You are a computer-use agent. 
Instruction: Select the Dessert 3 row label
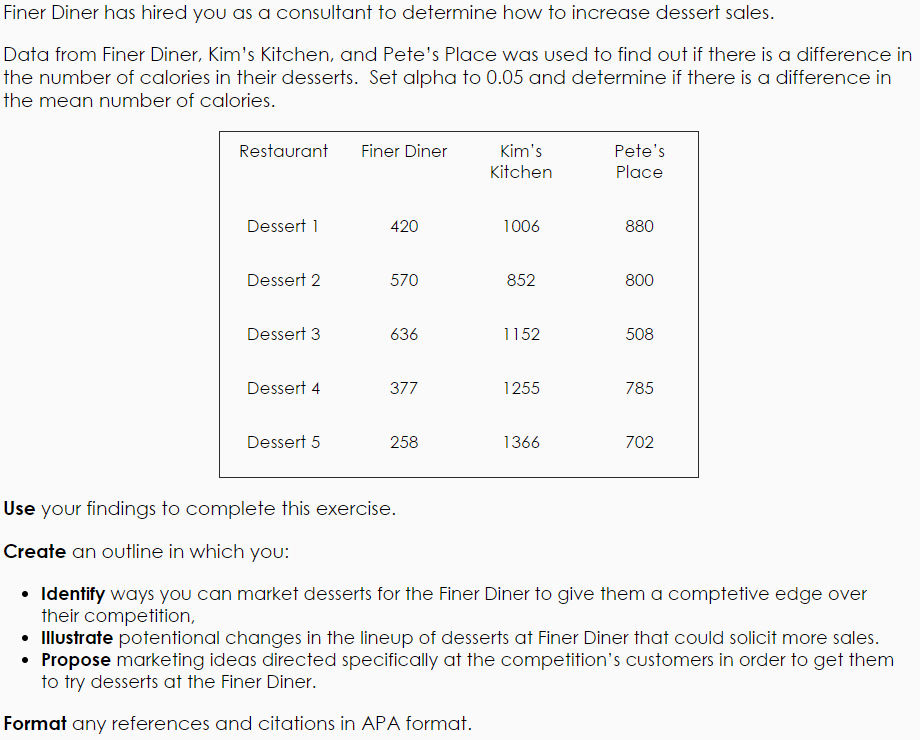284,334
